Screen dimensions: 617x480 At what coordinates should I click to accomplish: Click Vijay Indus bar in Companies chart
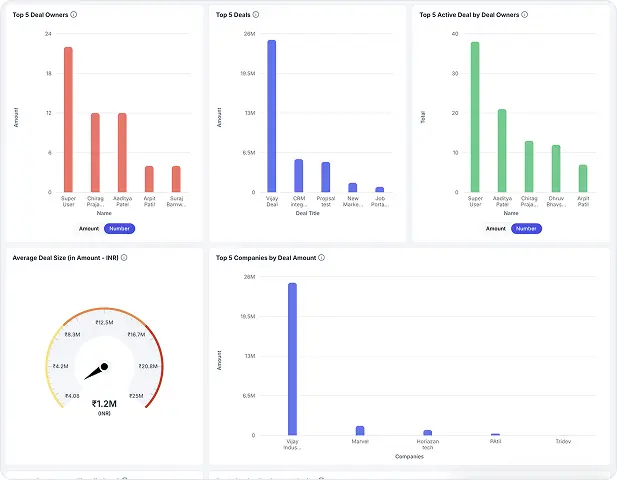pos(292,358)
